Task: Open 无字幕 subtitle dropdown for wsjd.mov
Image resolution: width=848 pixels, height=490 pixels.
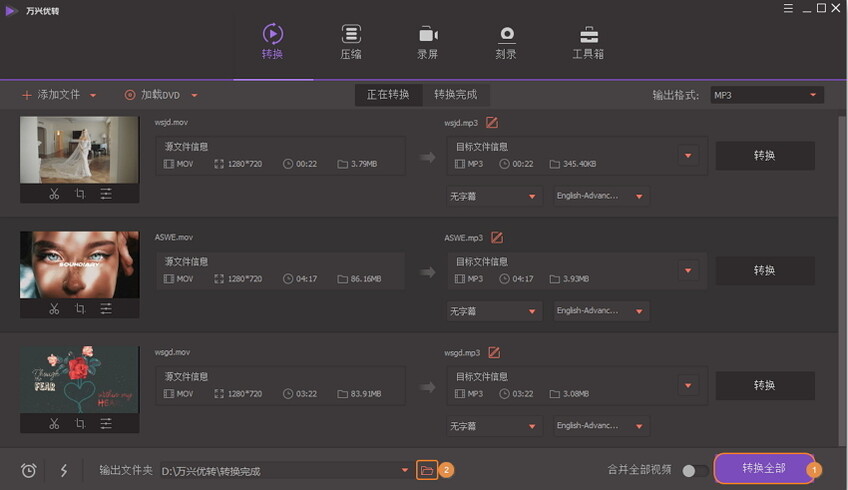Action: click(x=494, y=196)
